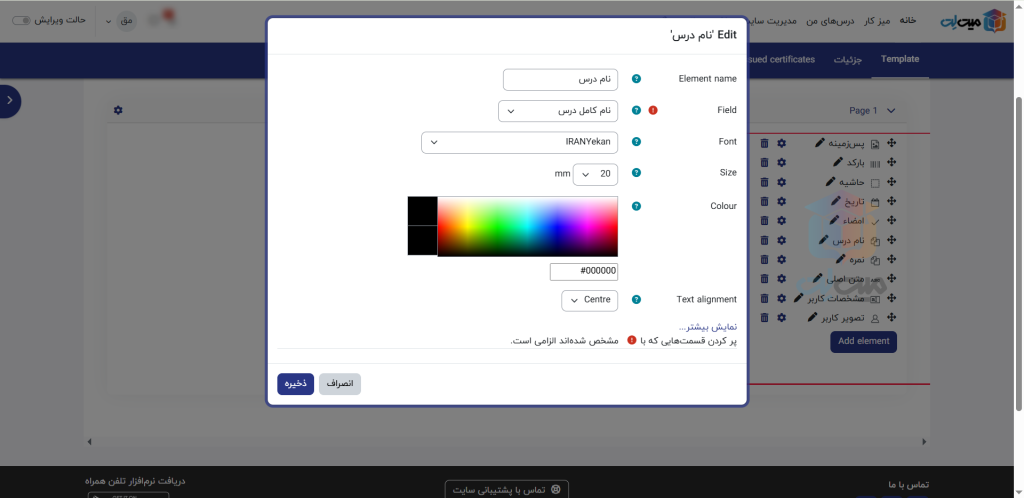Delete the امضاء element
This screenshot has width=1024, height=498.
(x=764, y=221)
